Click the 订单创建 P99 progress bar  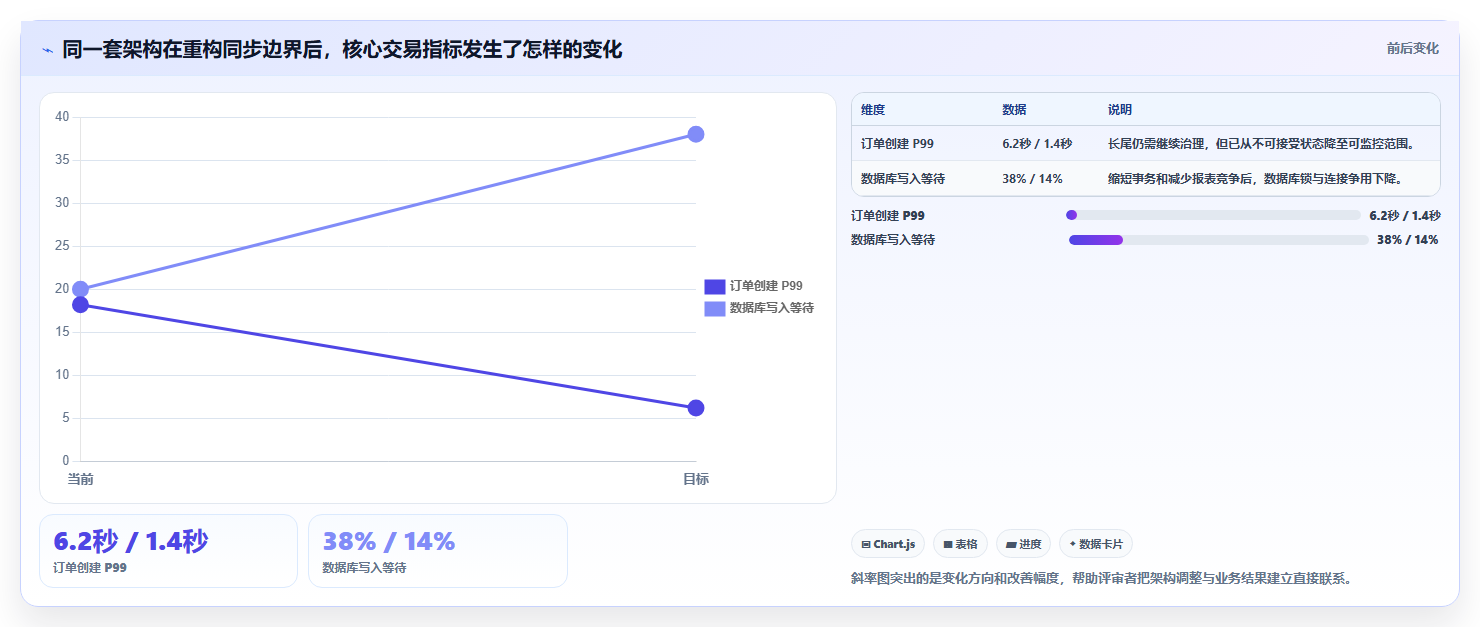[1214, 215]
